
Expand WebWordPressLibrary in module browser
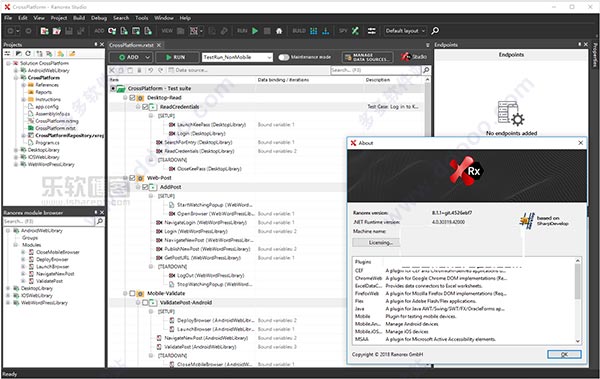coord(8,303)
